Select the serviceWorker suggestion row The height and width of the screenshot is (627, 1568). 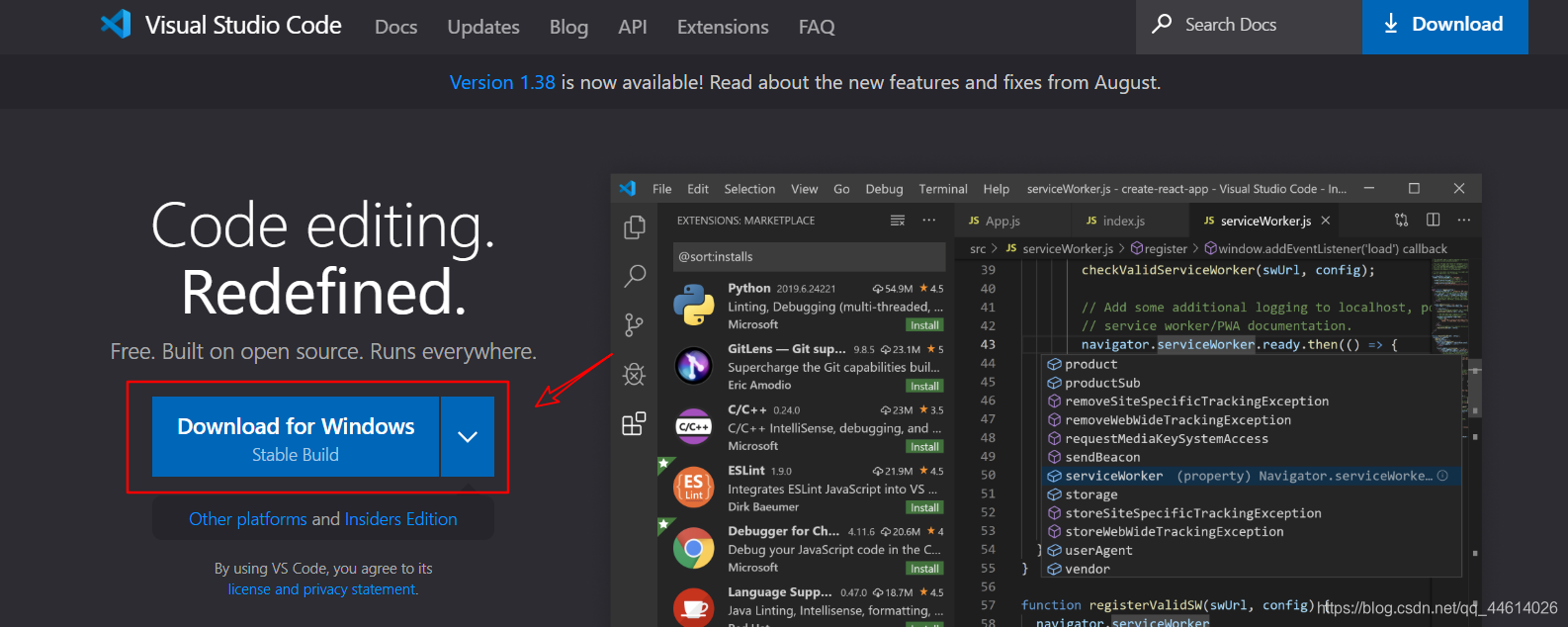click(x=1252, y=476)
